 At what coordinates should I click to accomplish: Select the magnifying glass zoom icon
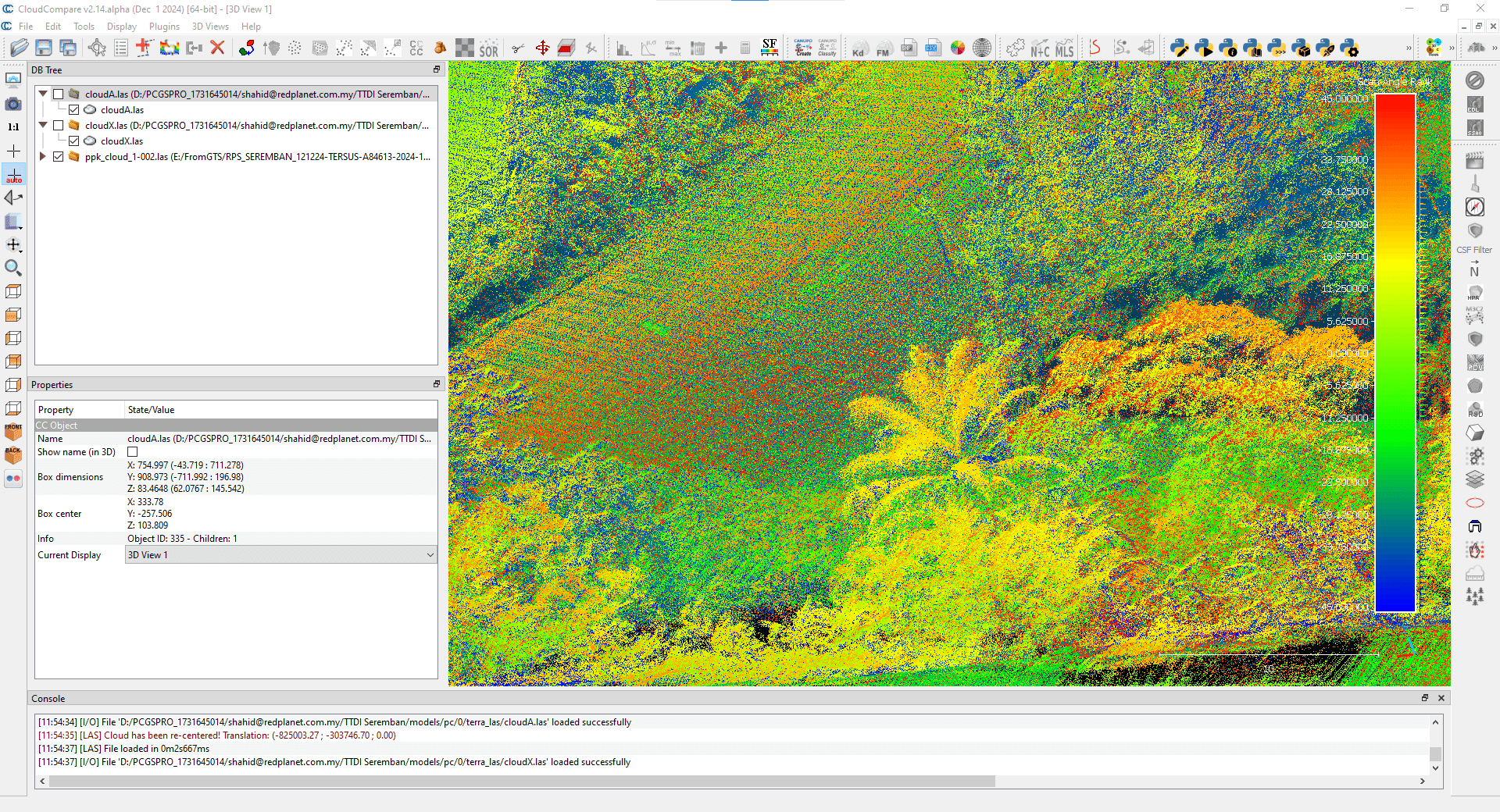13,268
